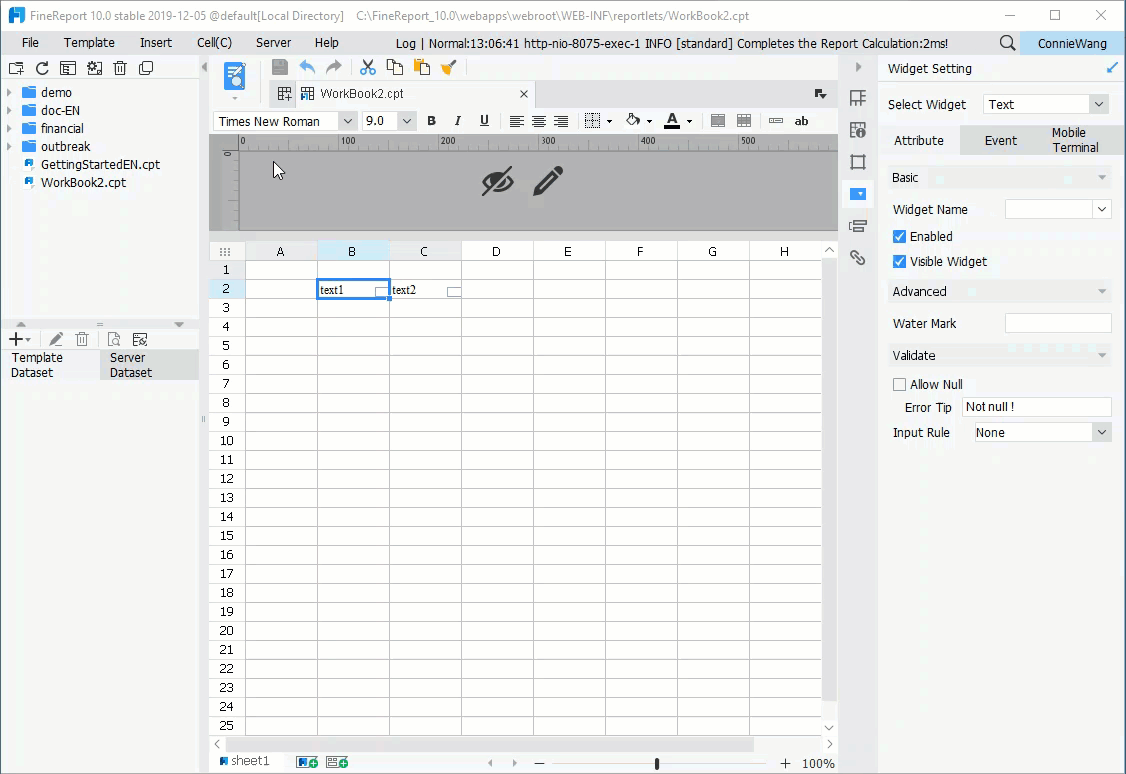1126x774 pixels.
Task: Open the Insert menu
Action: point(155,43)
